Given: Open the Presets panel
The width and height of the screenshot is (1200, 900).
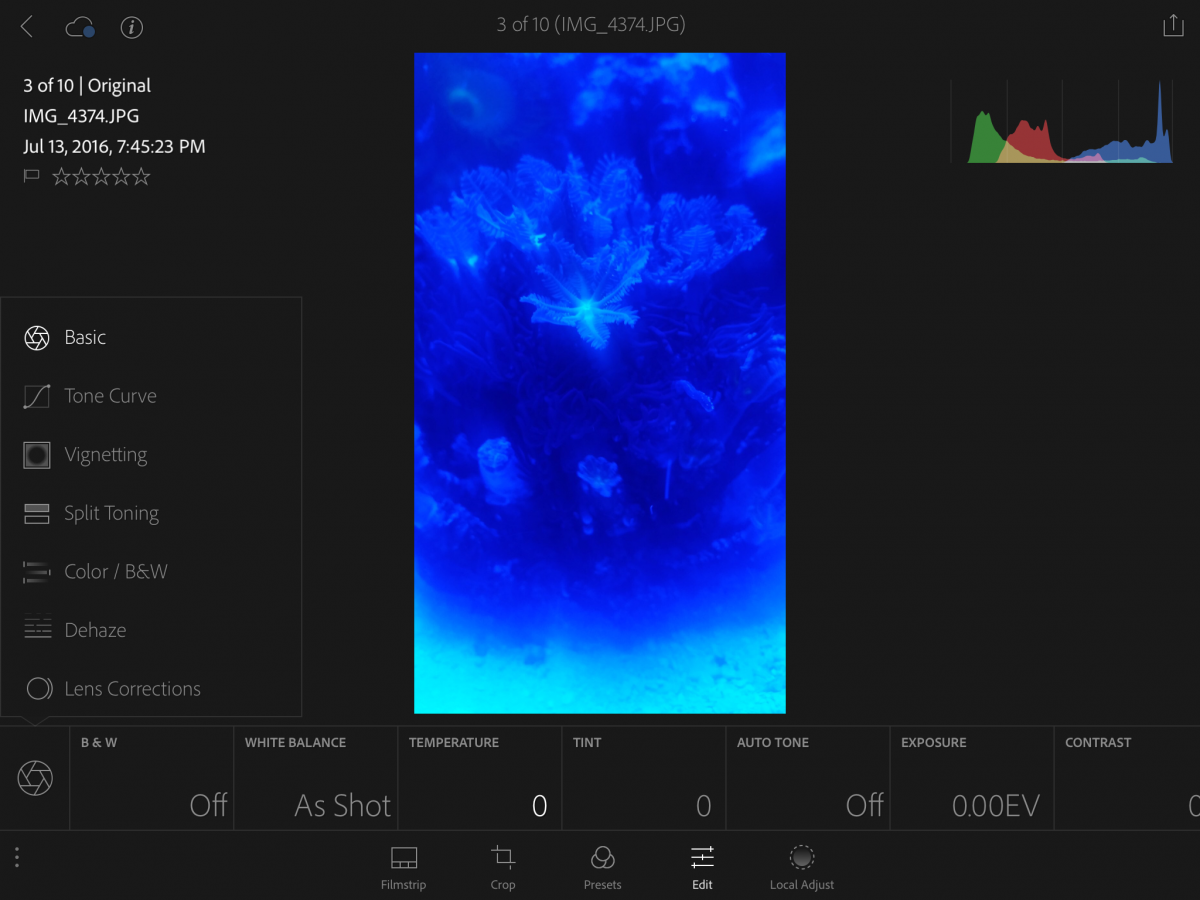Looking at the screenshot, I should (602, 867).
